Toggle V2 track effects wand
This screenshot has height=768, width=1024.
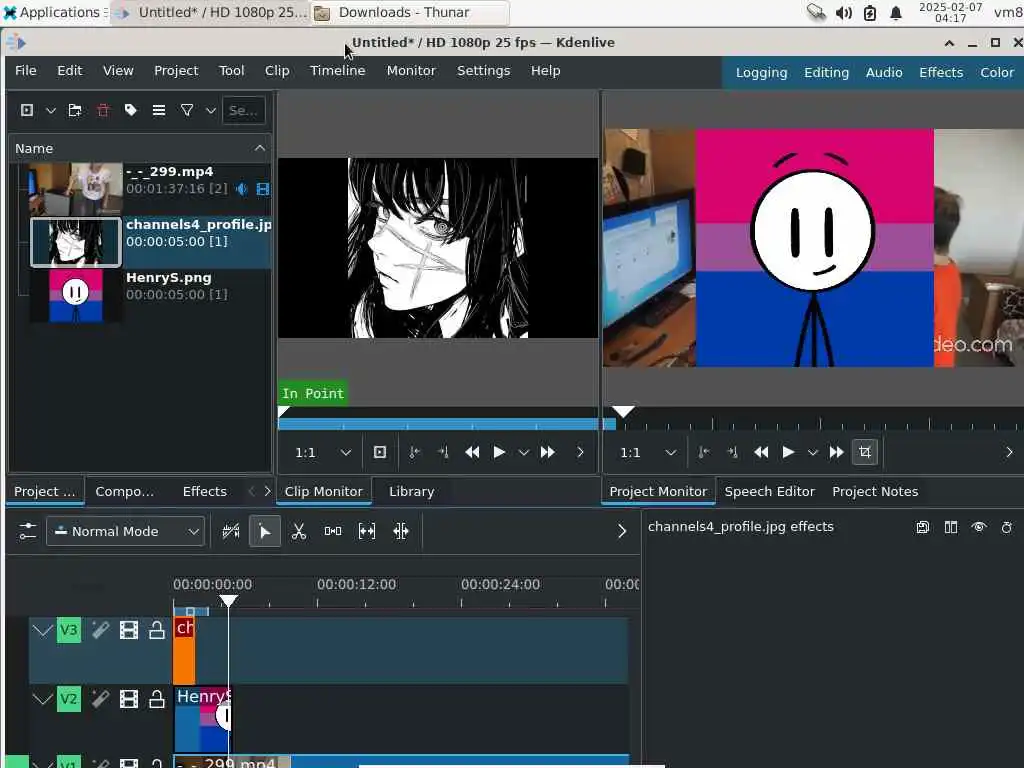point(101,699)
